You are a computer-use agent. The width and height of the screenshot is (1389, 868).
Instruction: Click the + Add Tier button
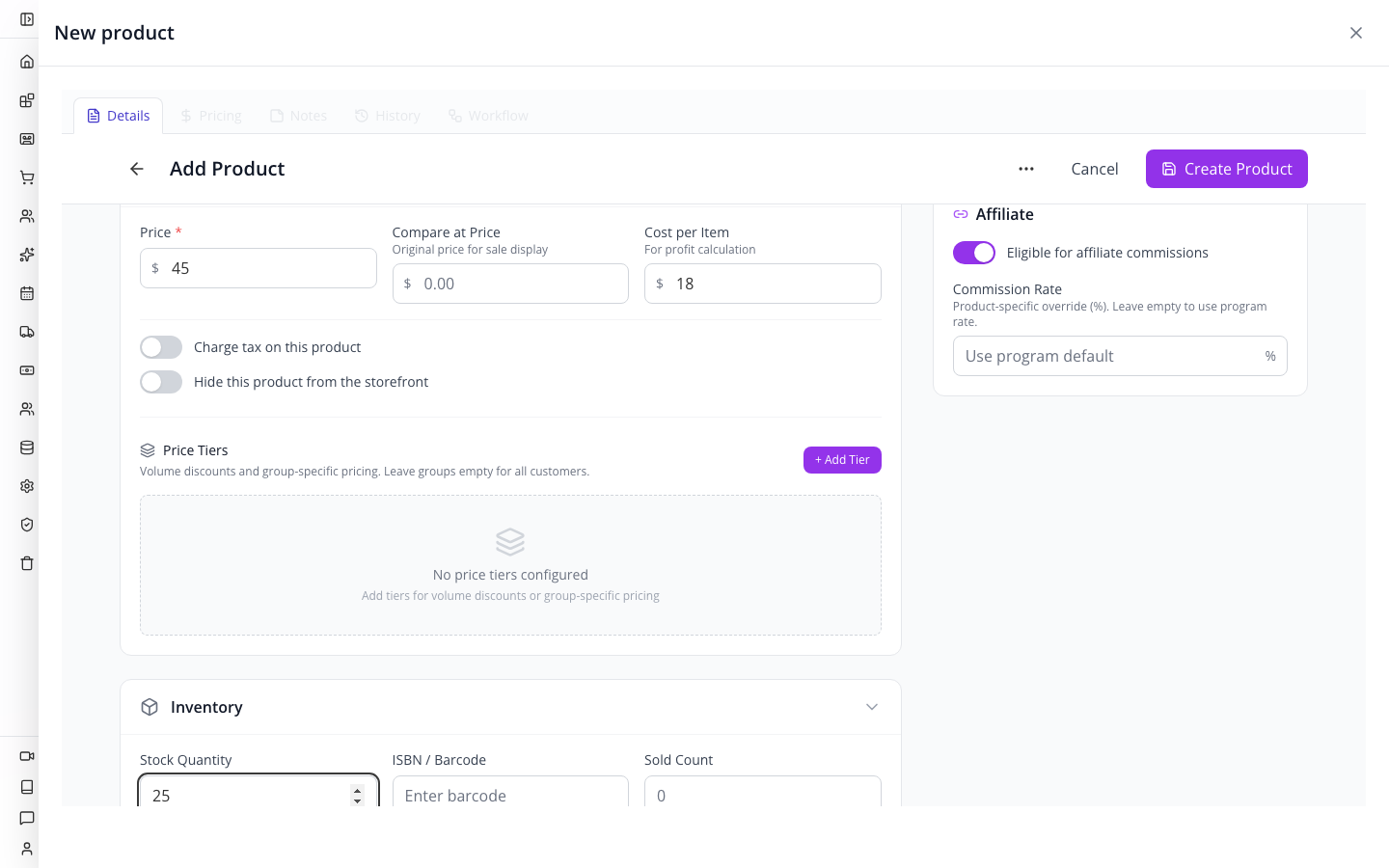pos(842,460)
